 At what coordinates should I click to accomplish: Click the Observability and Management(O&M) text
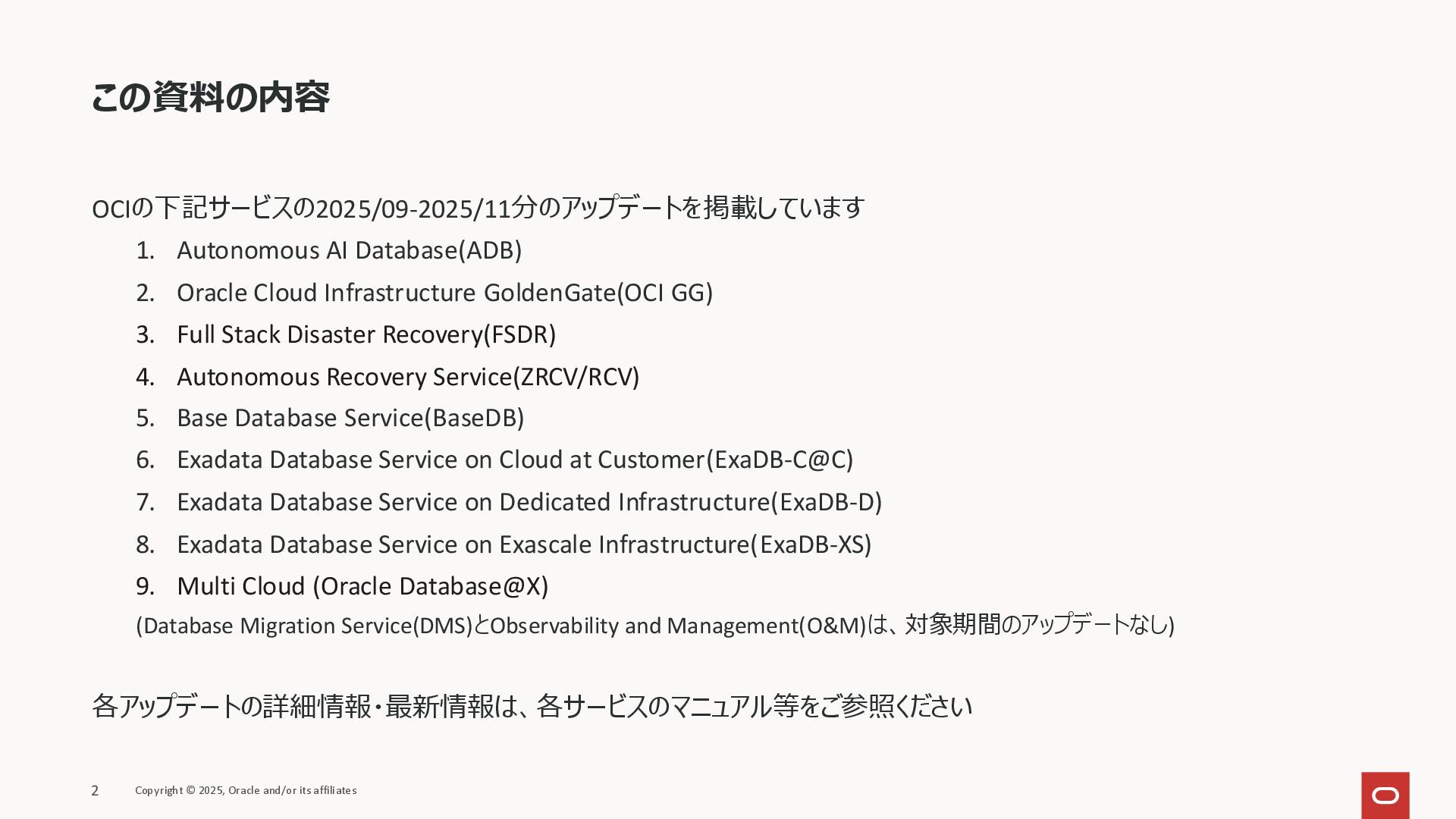[x=677, y=626]
